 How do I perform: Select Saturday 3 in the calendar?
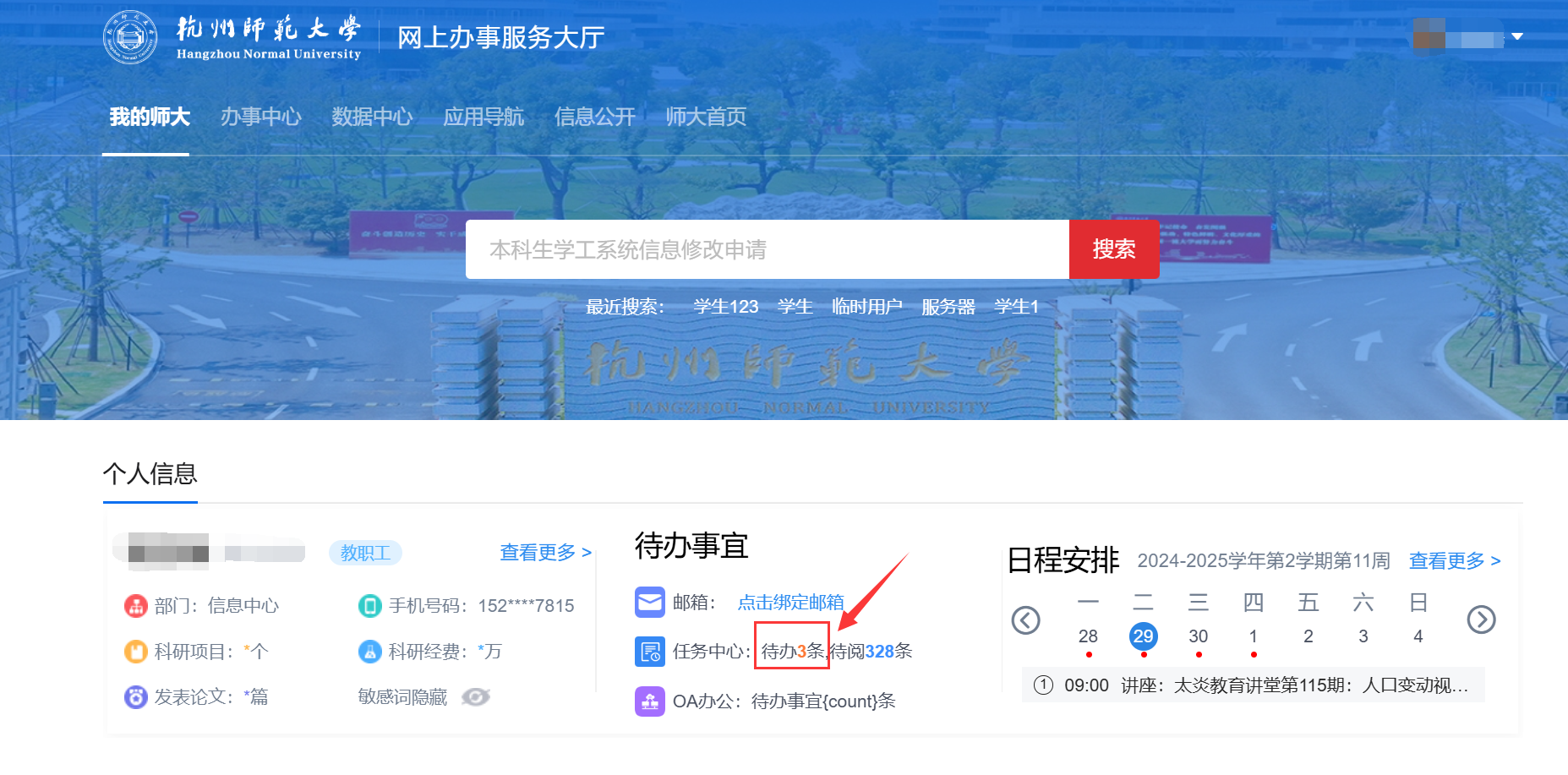click(1363, 636)
